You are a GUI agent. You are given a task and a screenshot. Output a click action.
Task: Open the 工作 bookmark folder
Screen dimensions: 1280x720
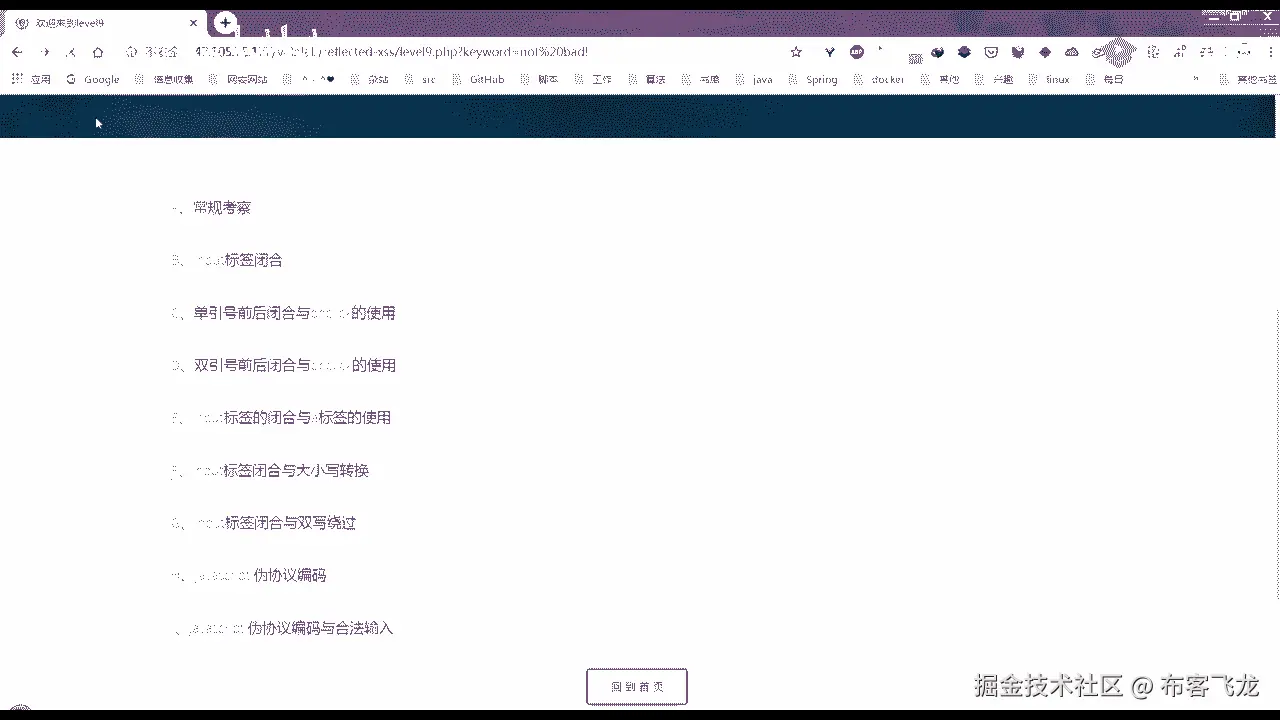coord(593,79)
